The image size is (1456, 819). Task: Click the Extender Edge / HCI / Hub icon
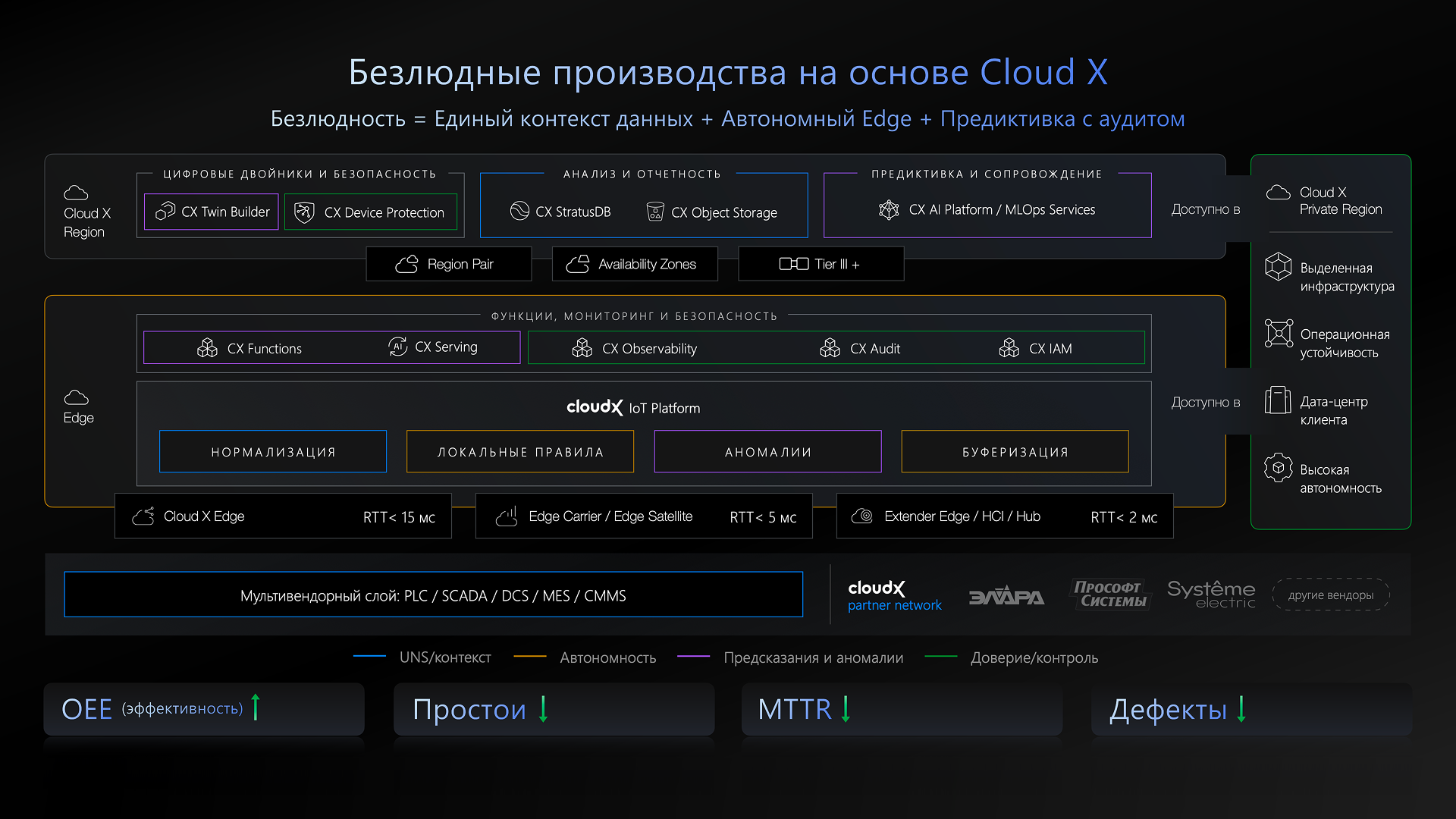[862, 516]
